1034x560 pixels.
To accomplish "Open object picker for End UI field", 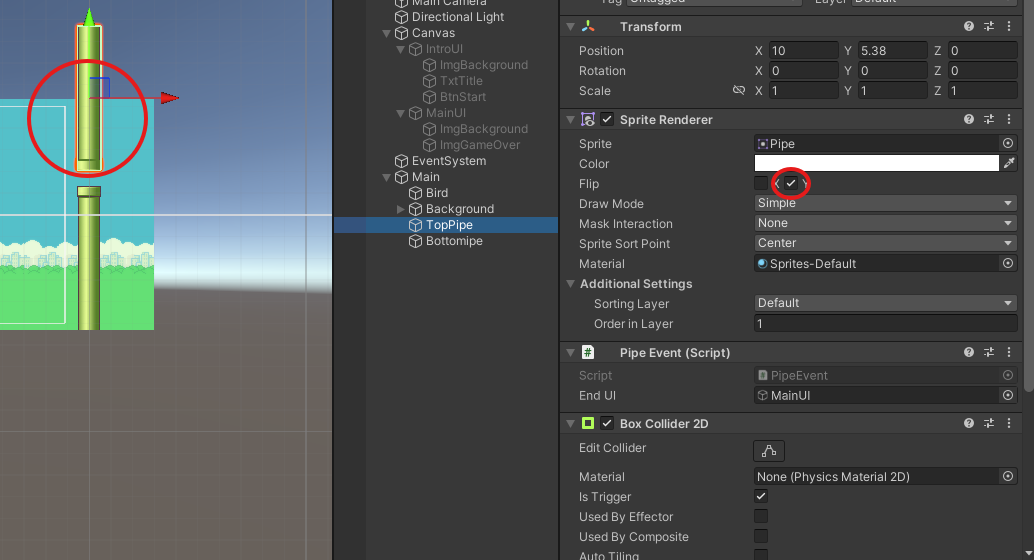I will (x=1008, y=395).
